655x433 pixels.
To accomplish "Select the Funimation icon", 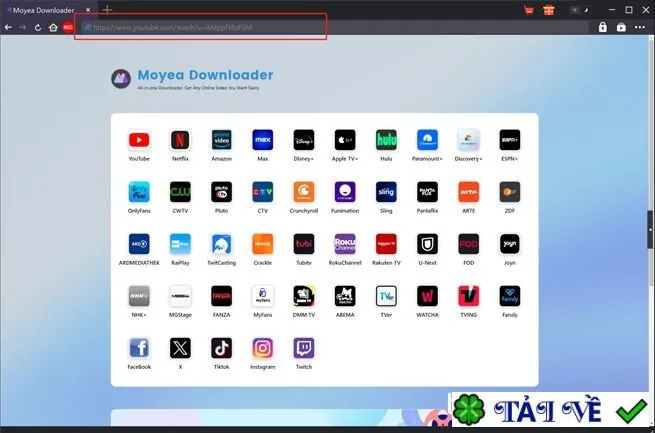I will pos(345,192).
